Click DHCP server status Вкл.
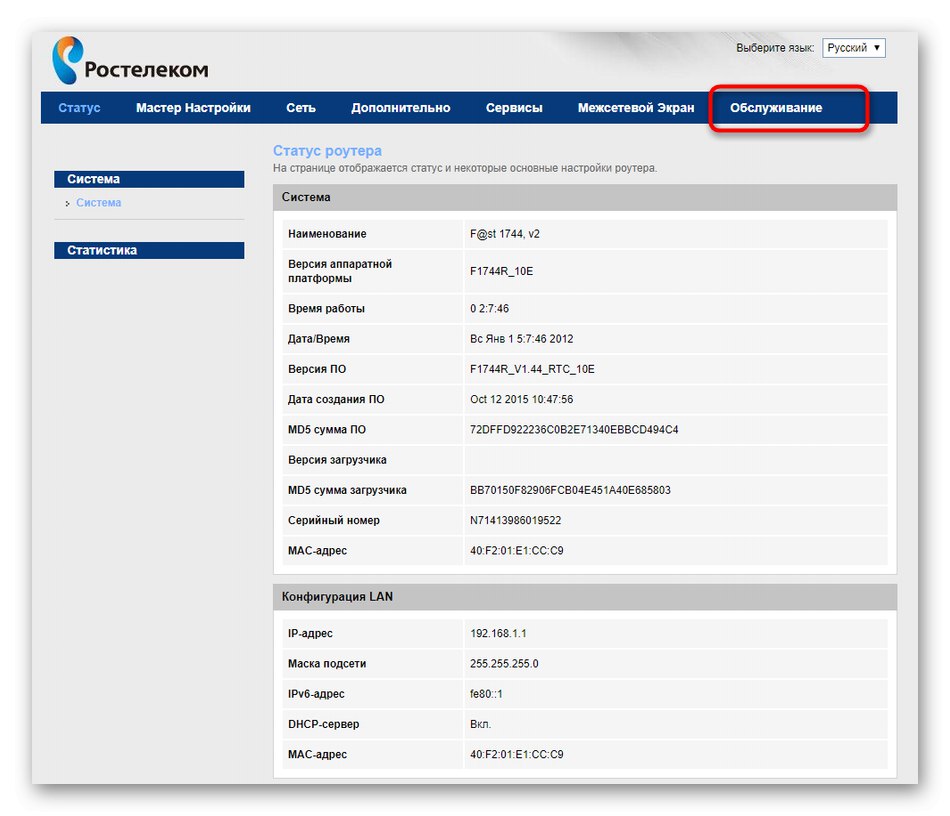Viewport: 950px width, 816px height. (480, 725)
